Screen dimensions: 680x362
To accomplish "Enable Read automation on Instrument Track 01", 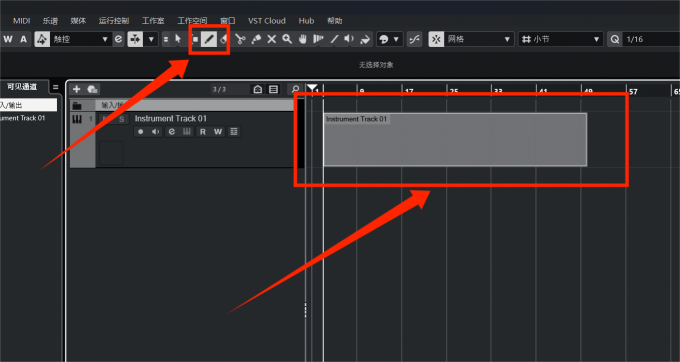I will coord(203,132).
